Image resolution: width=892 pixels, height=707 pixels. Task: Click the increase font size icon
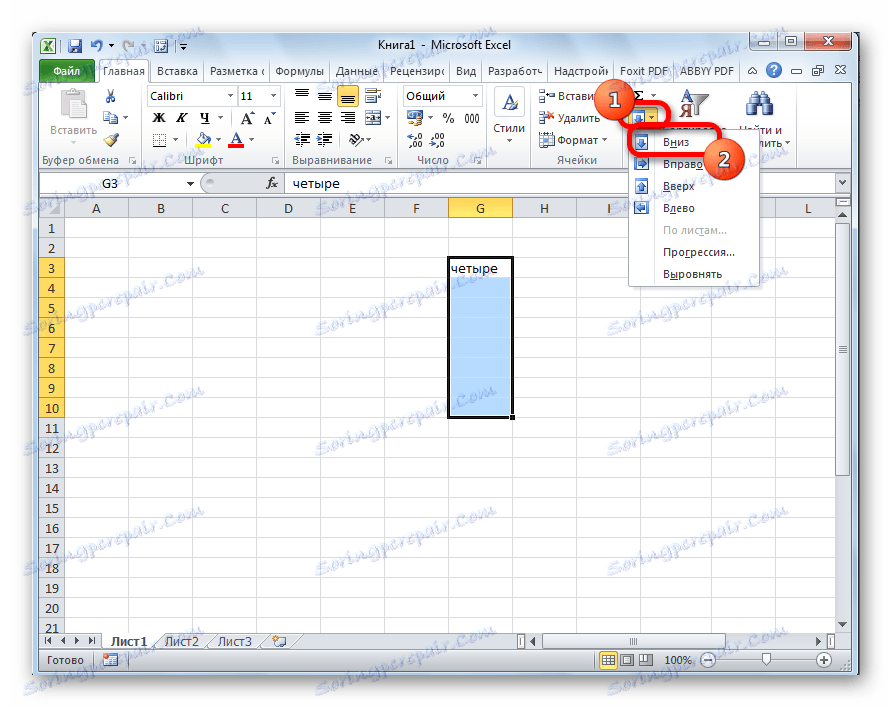tap(246, 117)
